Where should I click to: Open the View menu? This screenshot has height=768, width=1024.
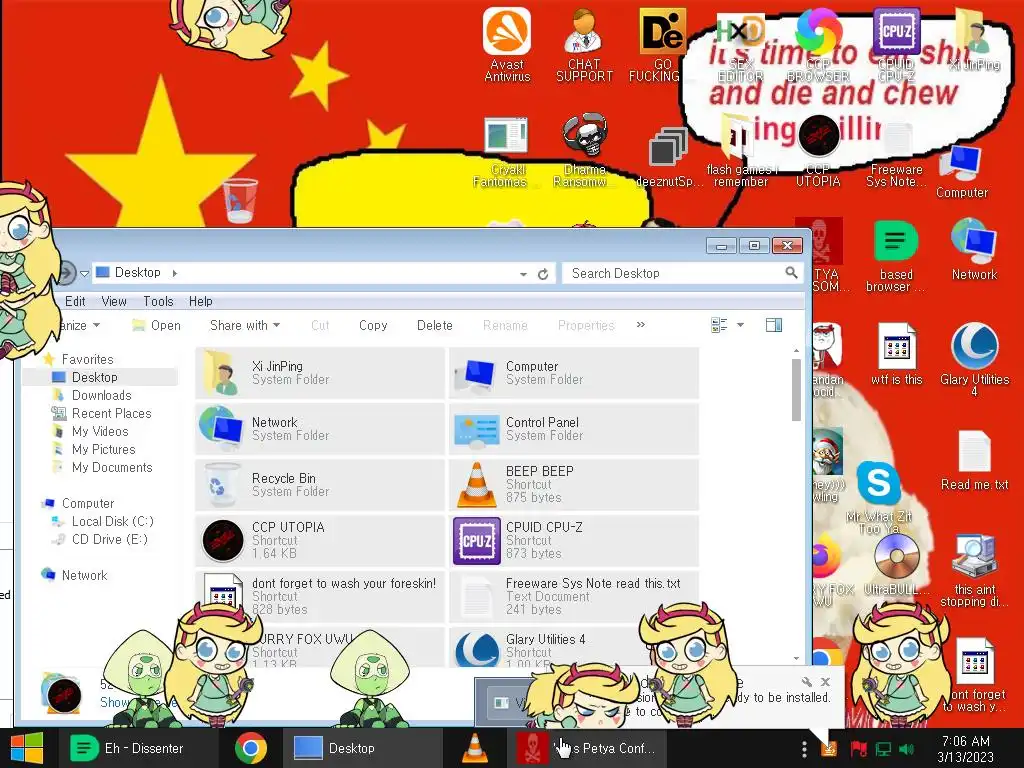click(x=114, y=301)
